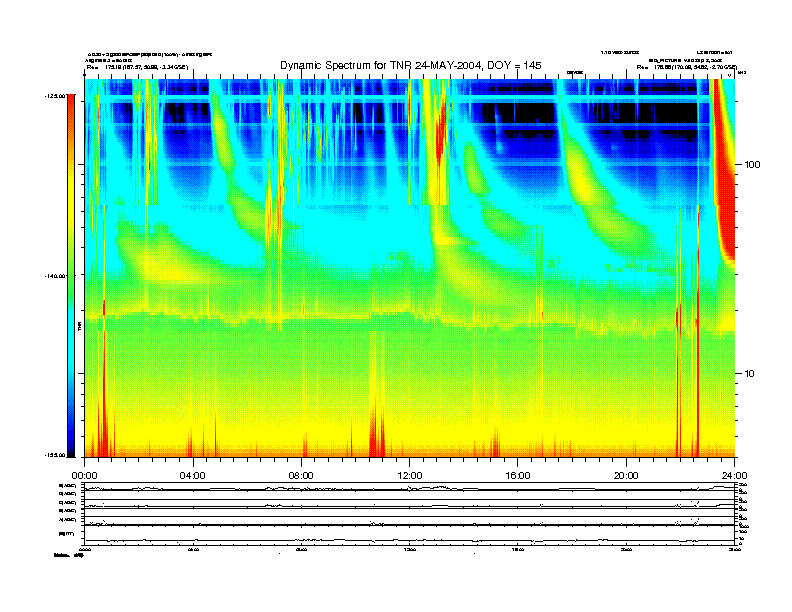Screen dimensions: 792x612
Task: Click the "Dynamic Spectrum for TNR" plot title
Action: 411,65
